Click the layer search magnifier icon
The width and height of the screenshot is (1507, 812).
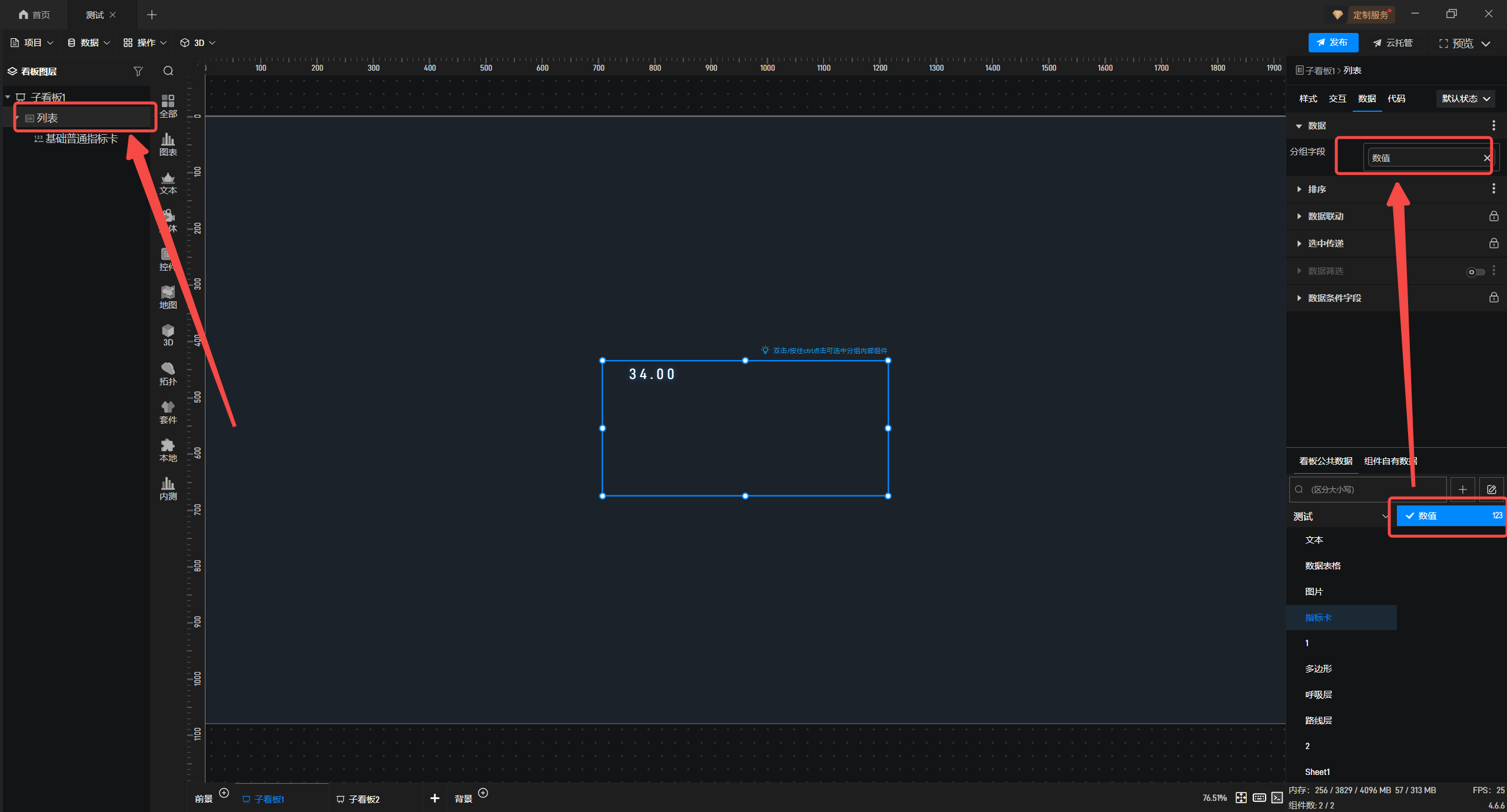click(168, 71)
